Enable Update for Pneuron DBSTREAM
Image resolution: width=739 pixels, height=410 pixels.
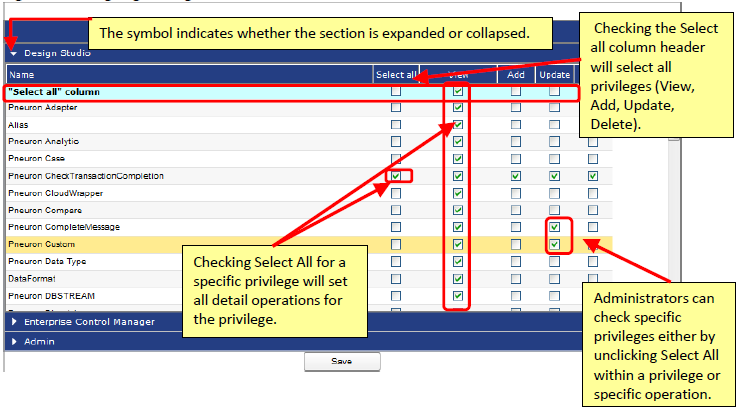555,296
